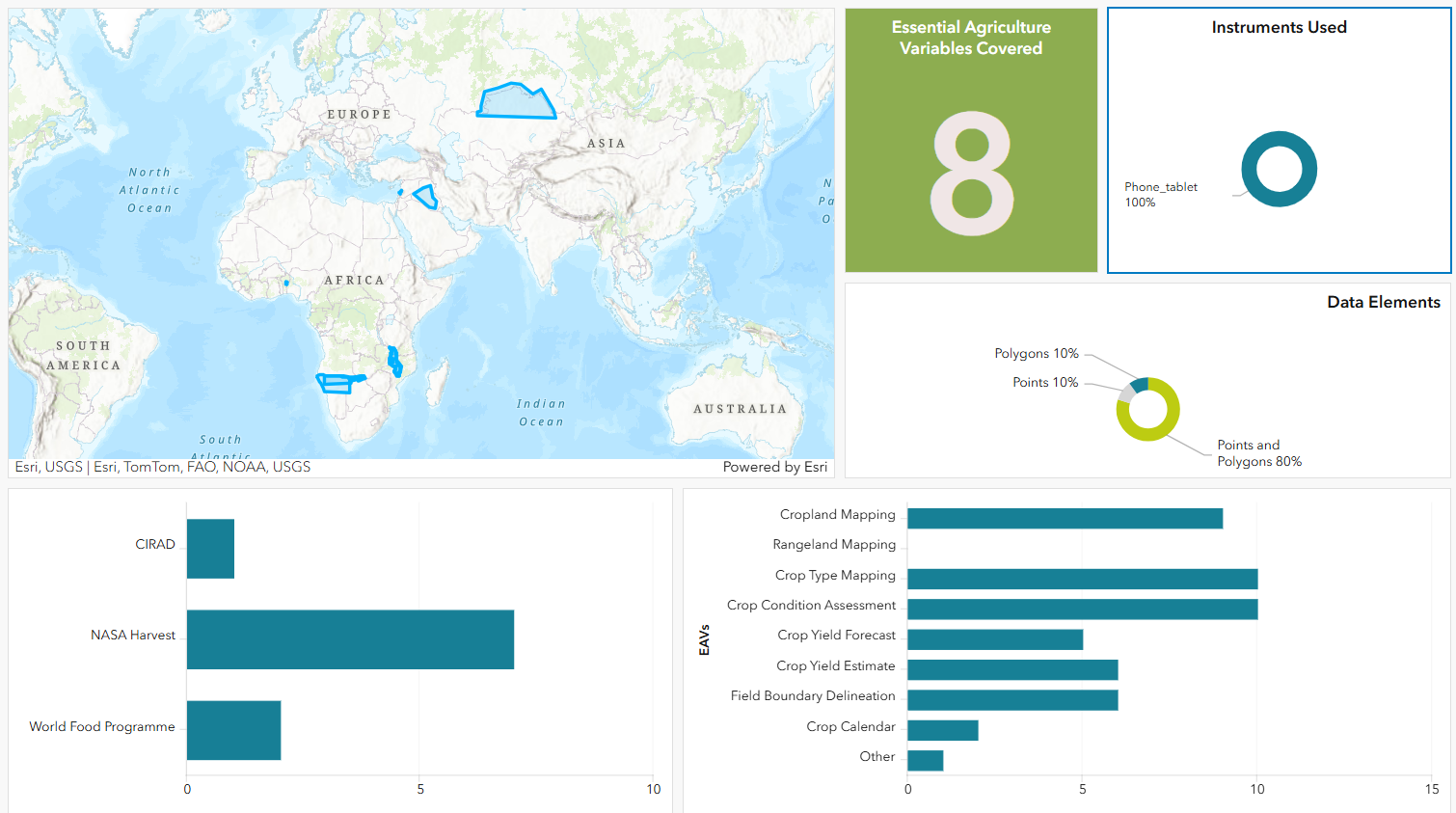Select the 'Other' bar in the EAVs chart
Image resolution: width=1456 pixels, height=813 pixels.
(924, 760)
